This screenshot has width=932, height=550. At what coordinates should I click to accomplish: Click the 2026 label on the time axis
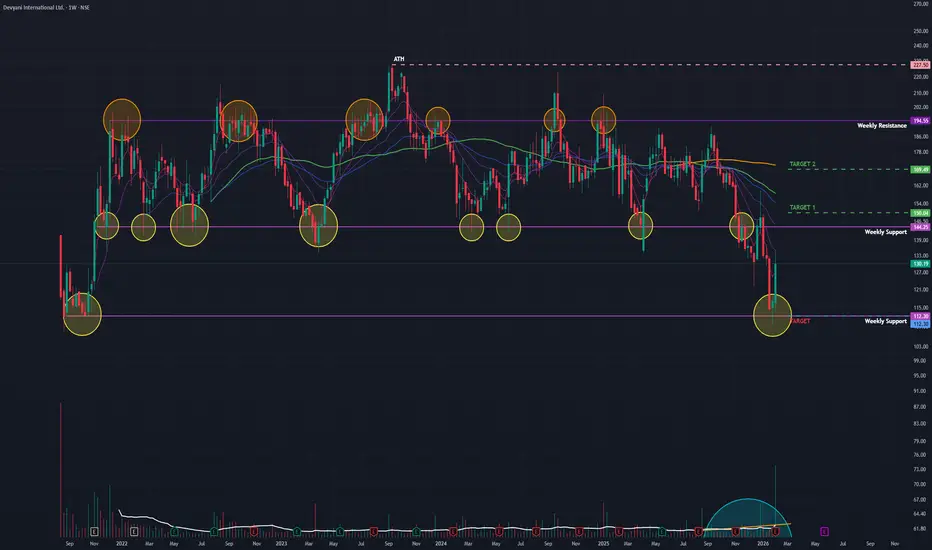pyautogui.click(x=763, y=543)
